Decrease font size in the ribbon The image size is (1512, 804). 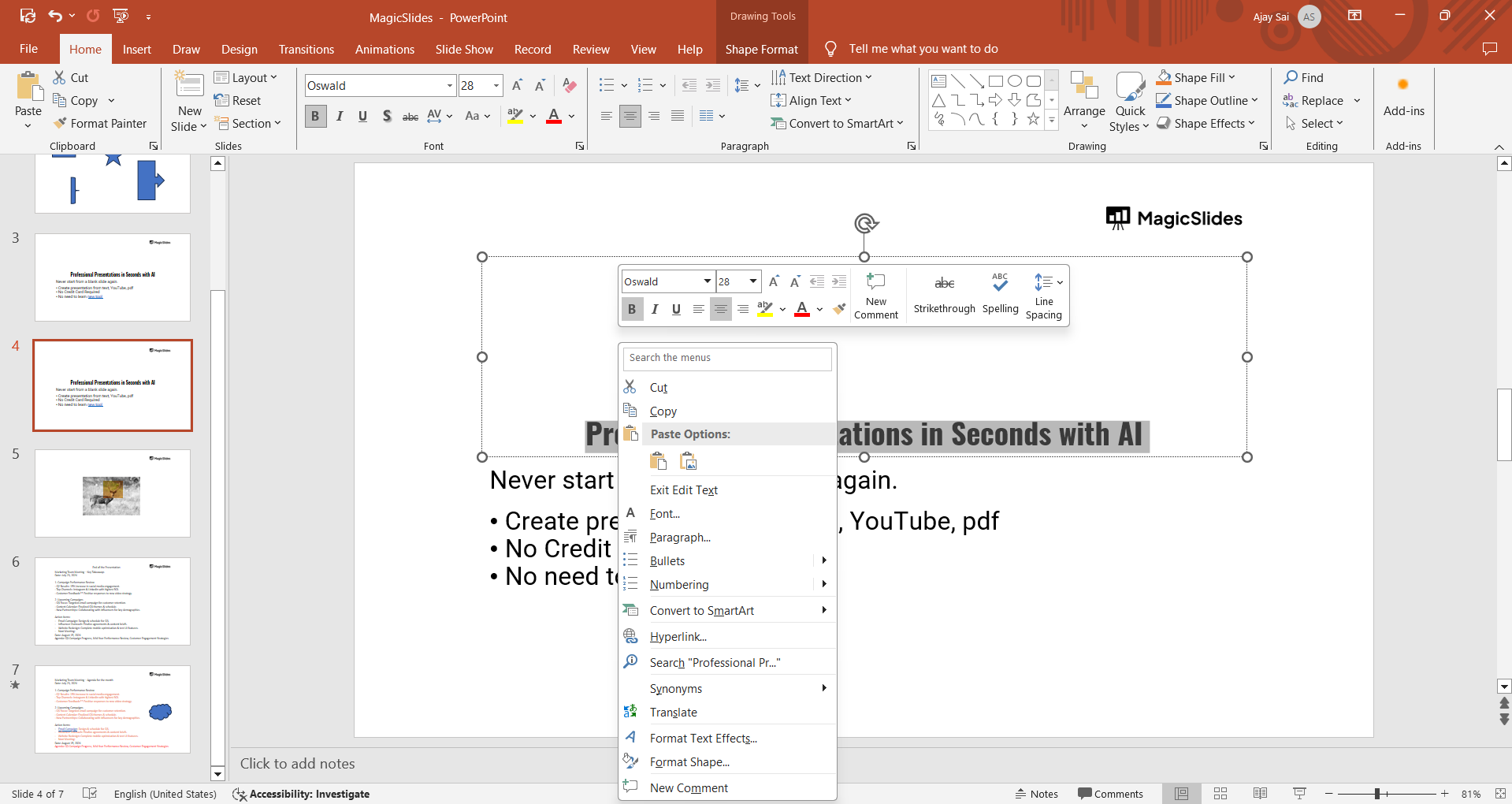(540, 86)
